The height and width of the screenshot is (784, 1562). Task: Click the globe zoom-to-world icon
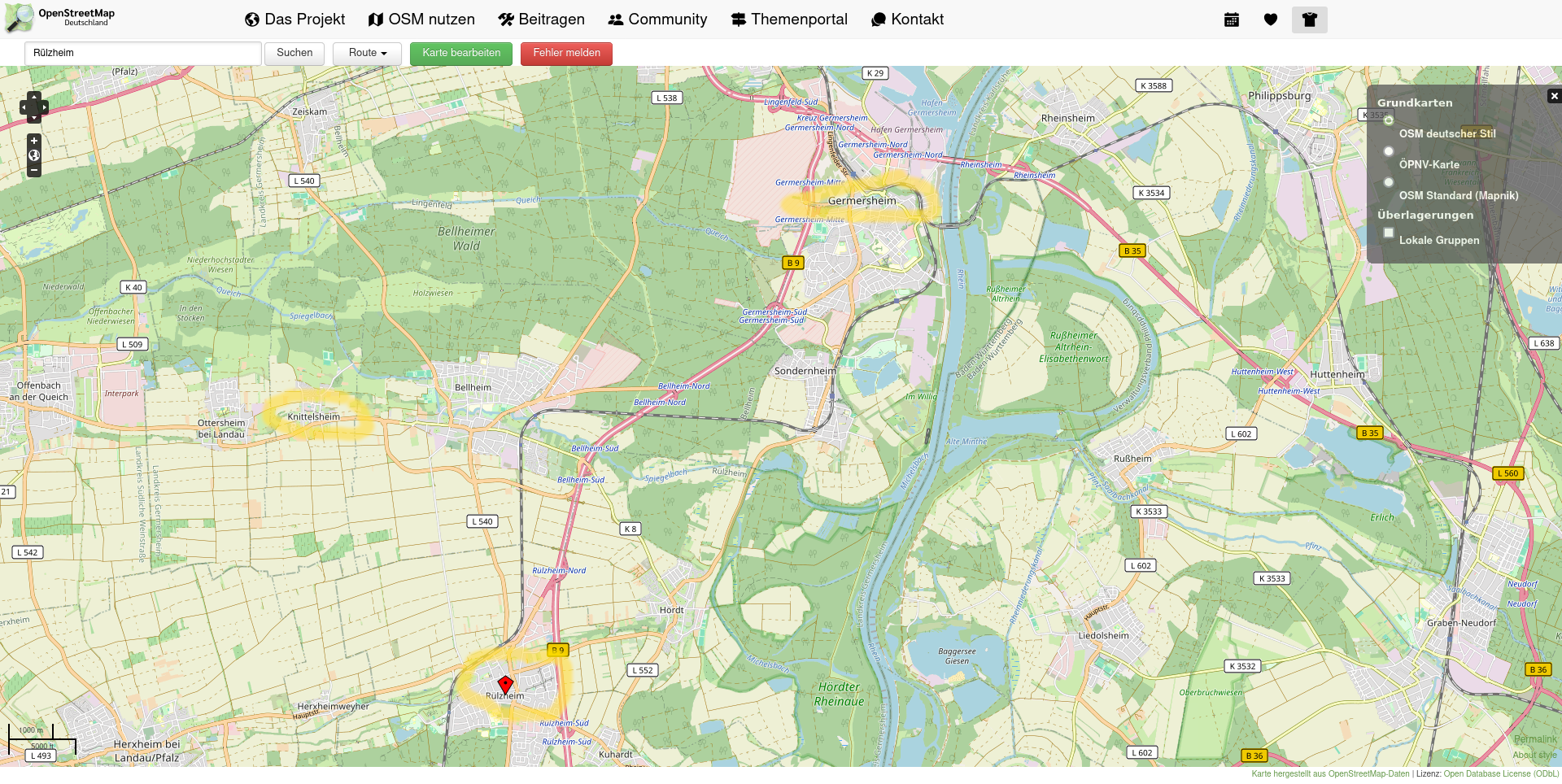coord(33,155)
